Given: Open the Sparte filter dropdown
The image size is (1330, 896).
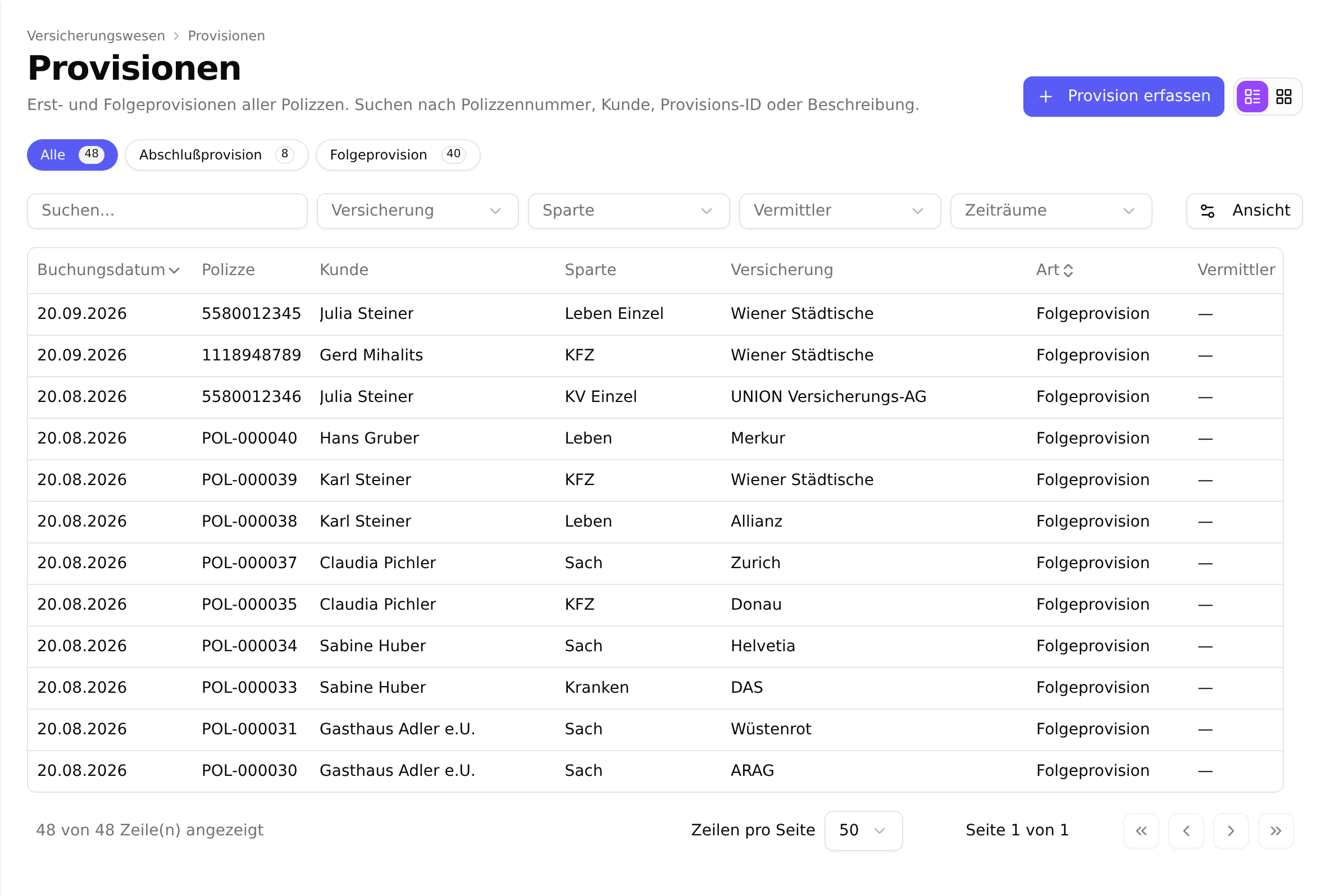Looking at the screenshot, I should [628, 211].
